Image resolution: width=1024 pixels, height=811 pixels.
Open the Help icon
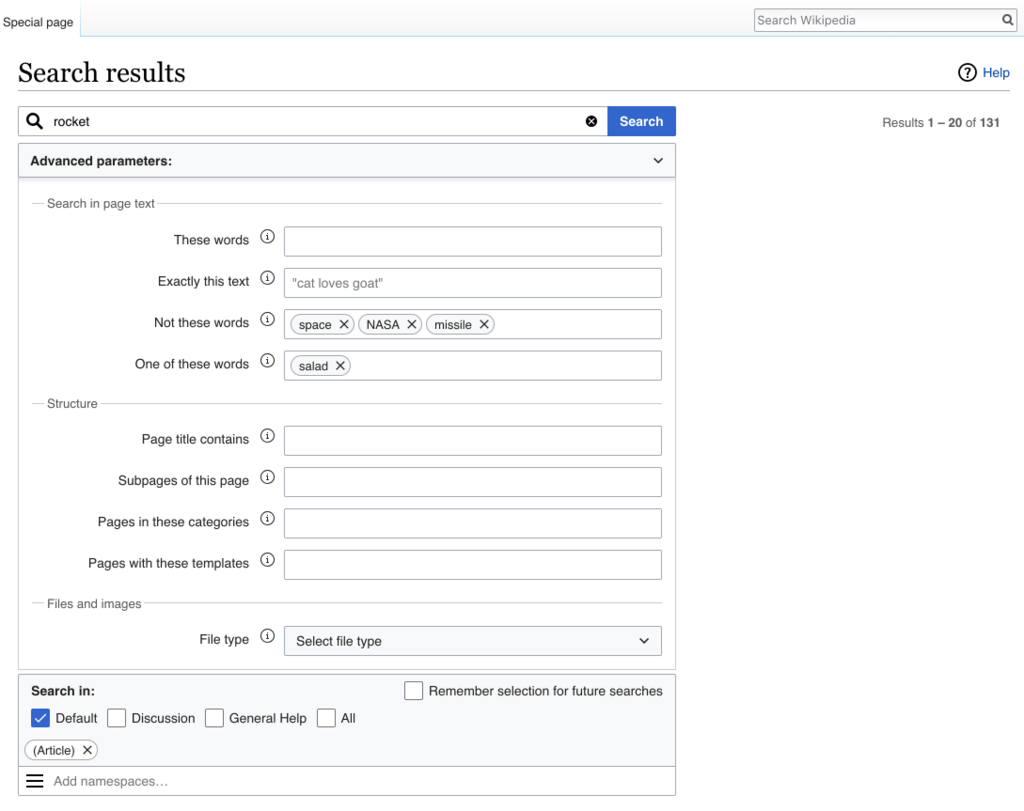(x=967, y=72)
